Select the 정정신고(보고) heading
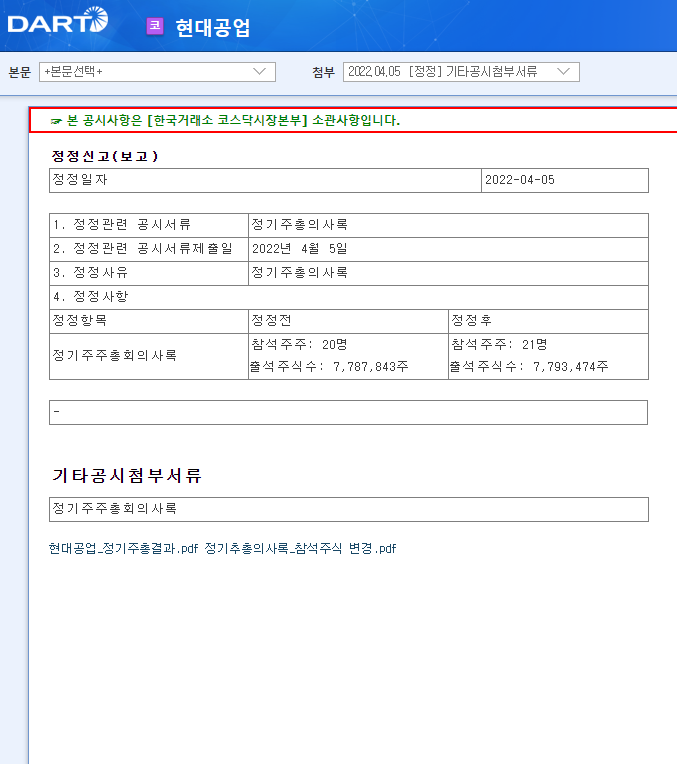The height and width of the screenshot is (764, 677). [105, 156]
